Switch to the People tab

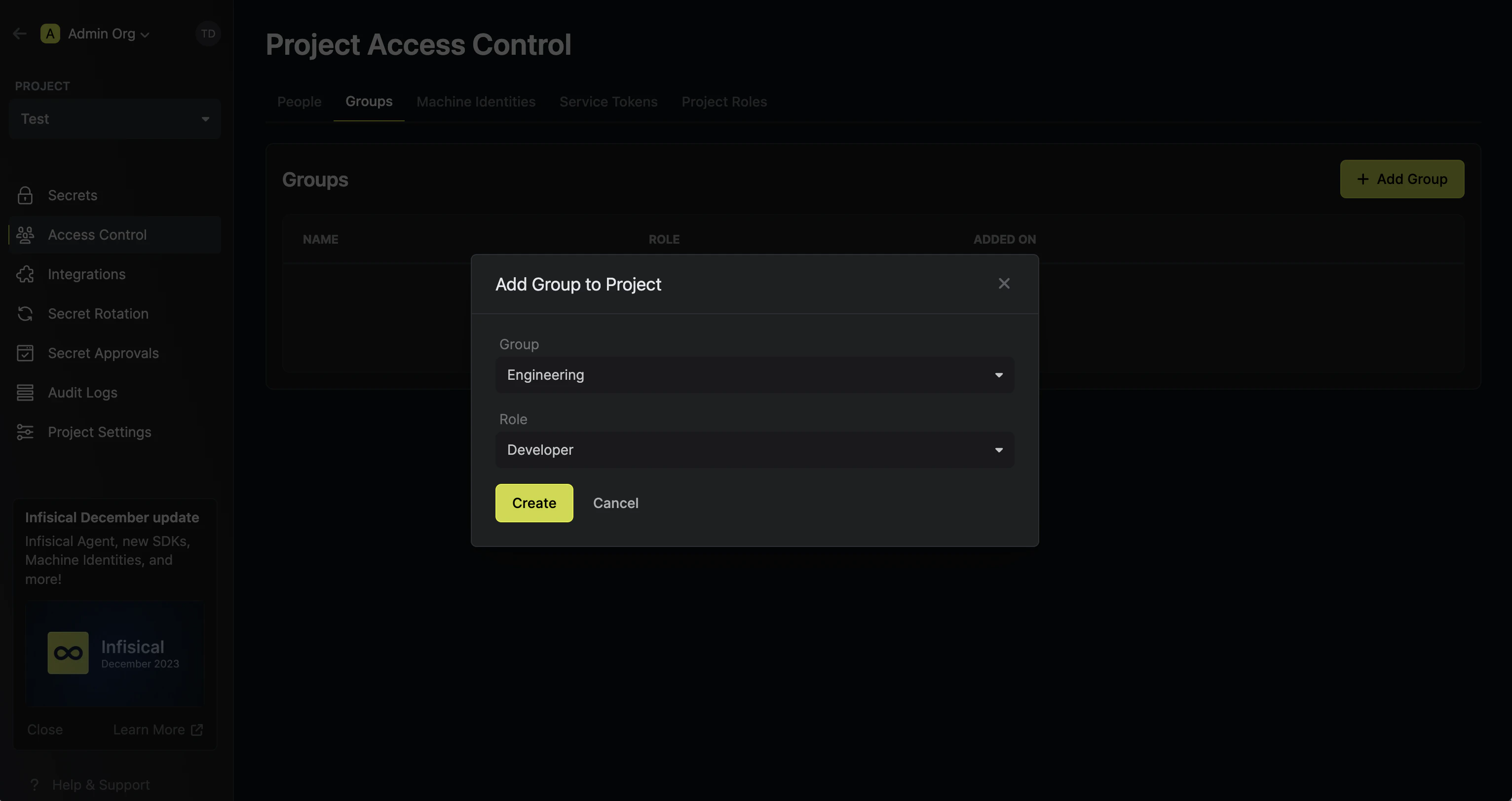tap(300, 102)
